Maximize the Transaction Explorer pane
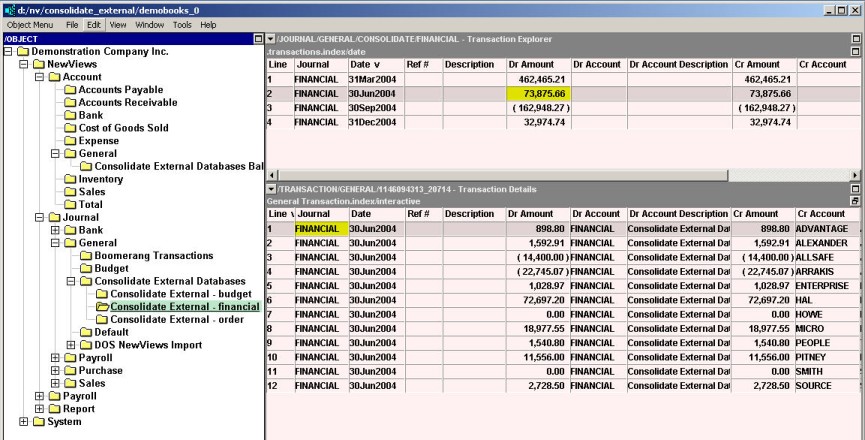 [x=855, y=38]
